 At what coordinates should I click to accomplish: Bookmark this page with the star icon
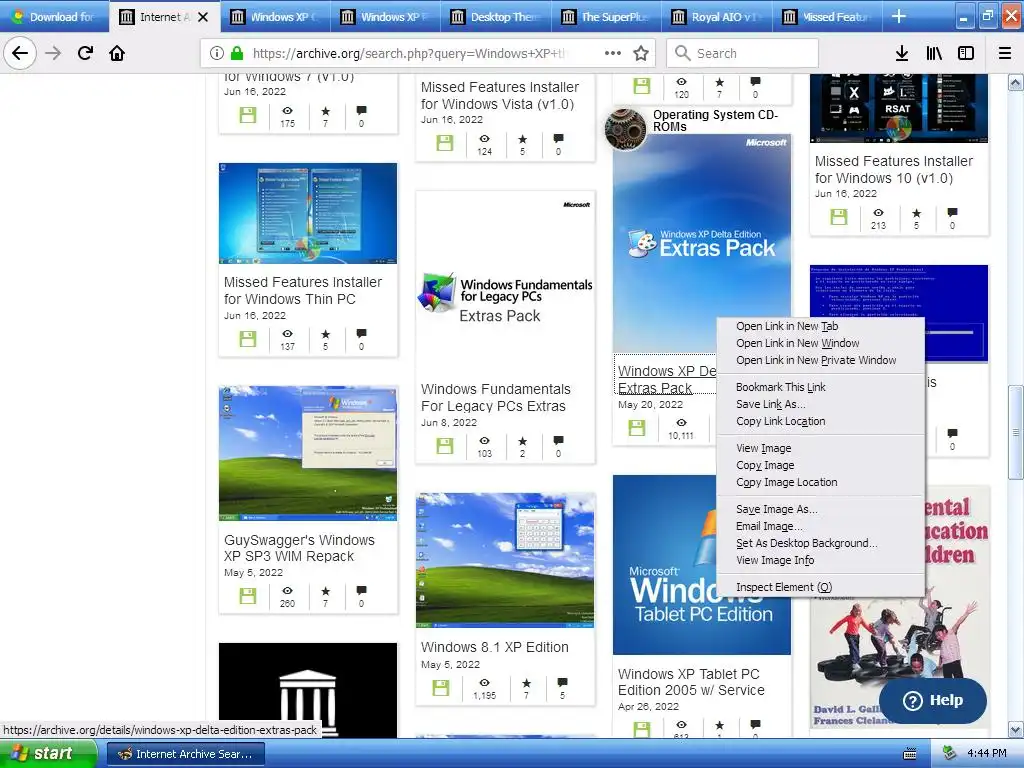pyautogui.click(x=641, y=53)
